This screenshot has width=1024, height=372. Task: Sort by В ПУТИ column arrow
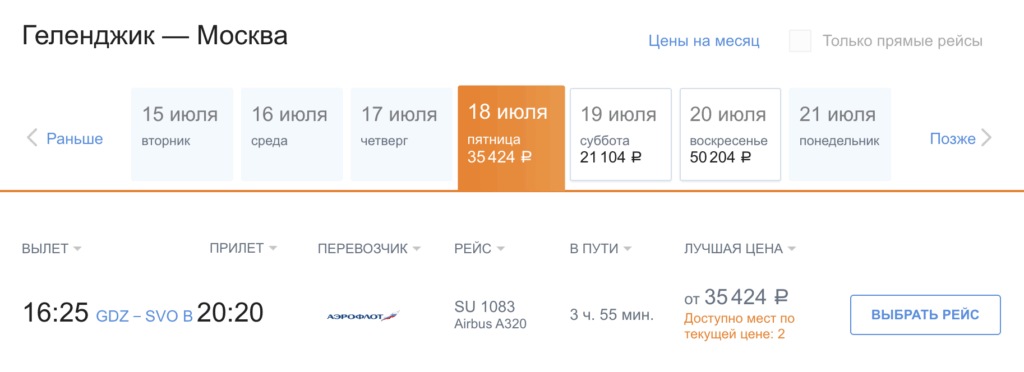[x=628, y=249]
